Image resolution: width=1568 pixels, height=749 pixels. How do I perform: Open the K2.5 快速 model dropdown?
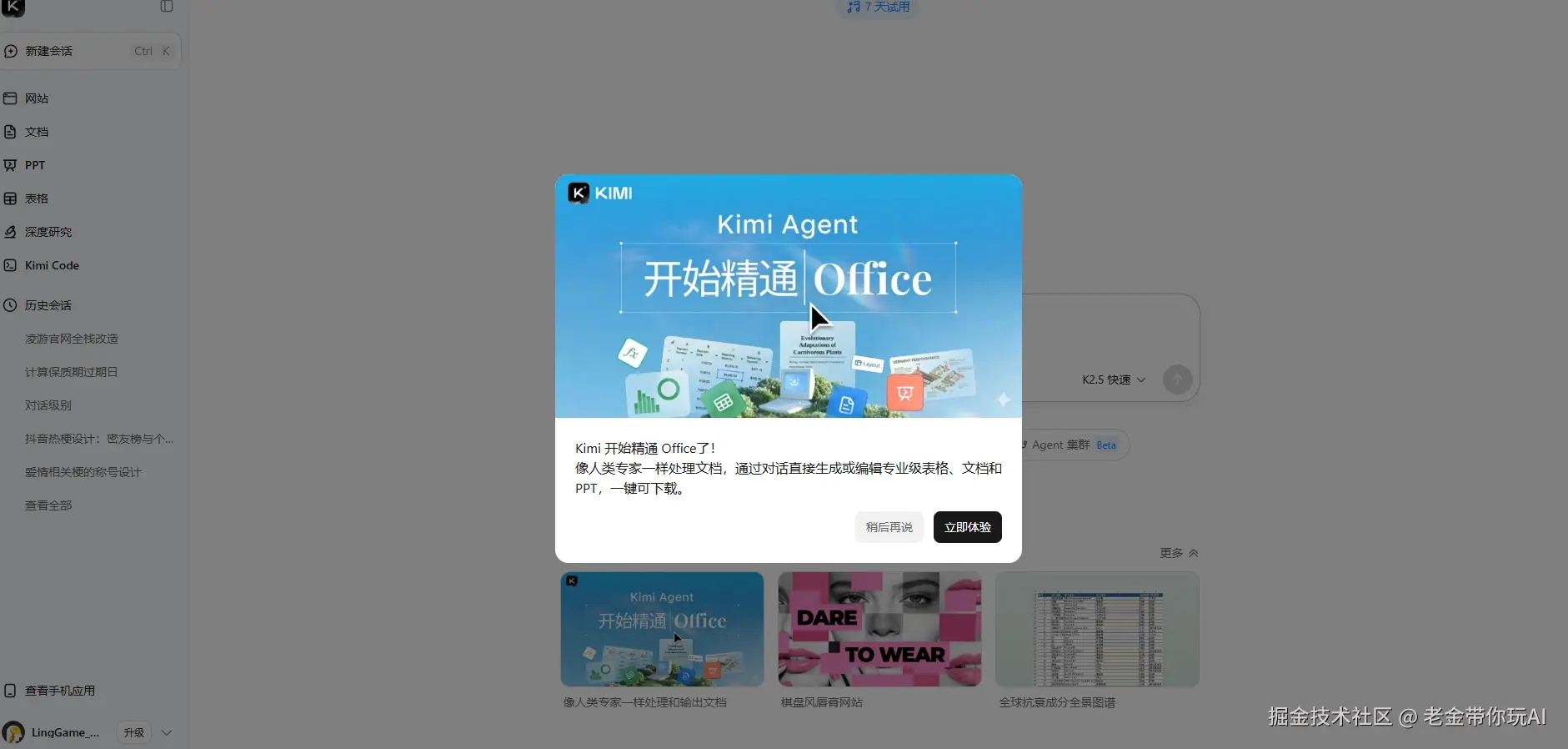click(1114, 380)
